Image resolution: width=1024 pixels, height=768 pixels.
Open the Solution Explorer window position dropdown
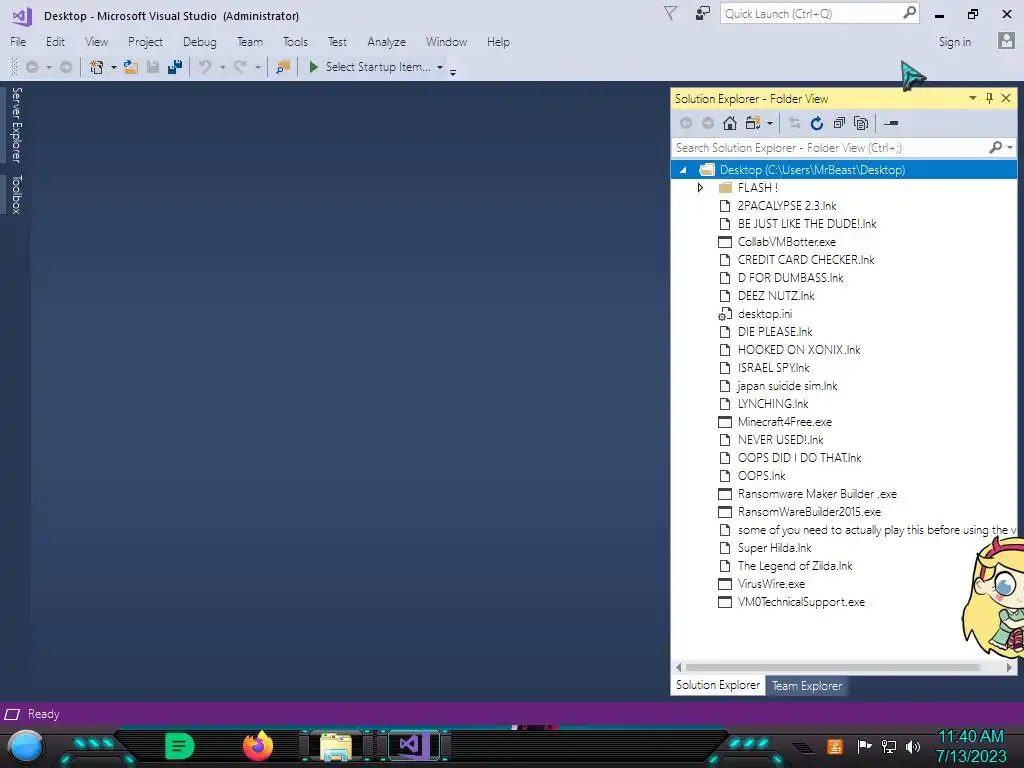[x=972, y=98]
